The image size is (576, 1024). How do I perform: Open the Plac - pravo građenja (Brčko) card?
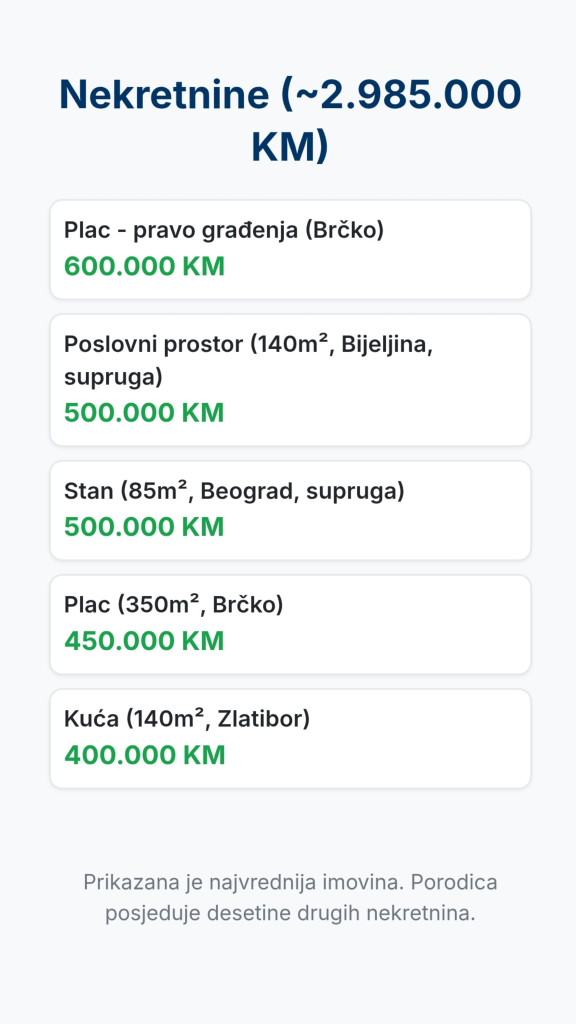[x=290, y=249]
